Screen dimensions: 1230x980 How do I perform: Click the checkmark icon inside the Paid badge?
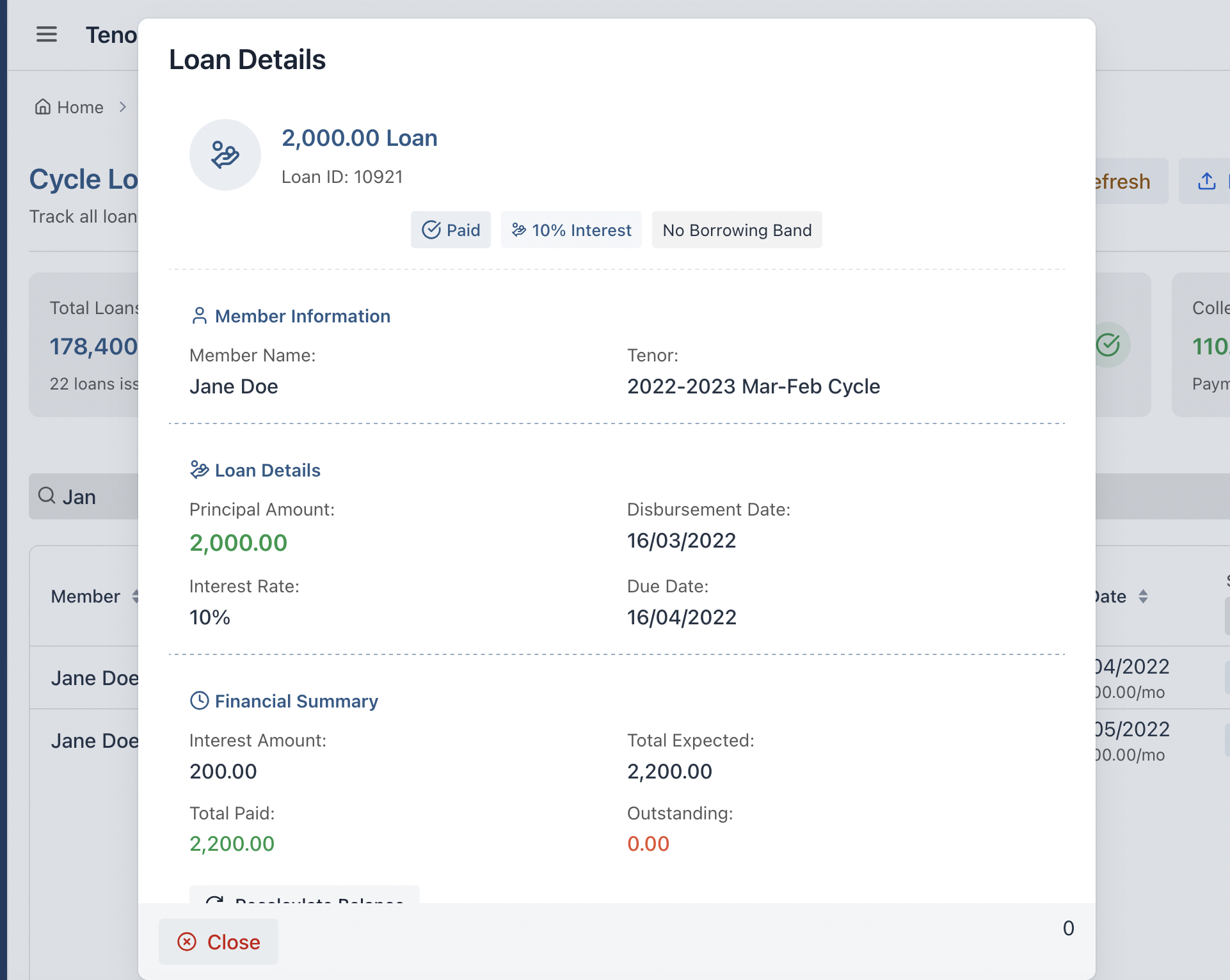pos(431,230)
